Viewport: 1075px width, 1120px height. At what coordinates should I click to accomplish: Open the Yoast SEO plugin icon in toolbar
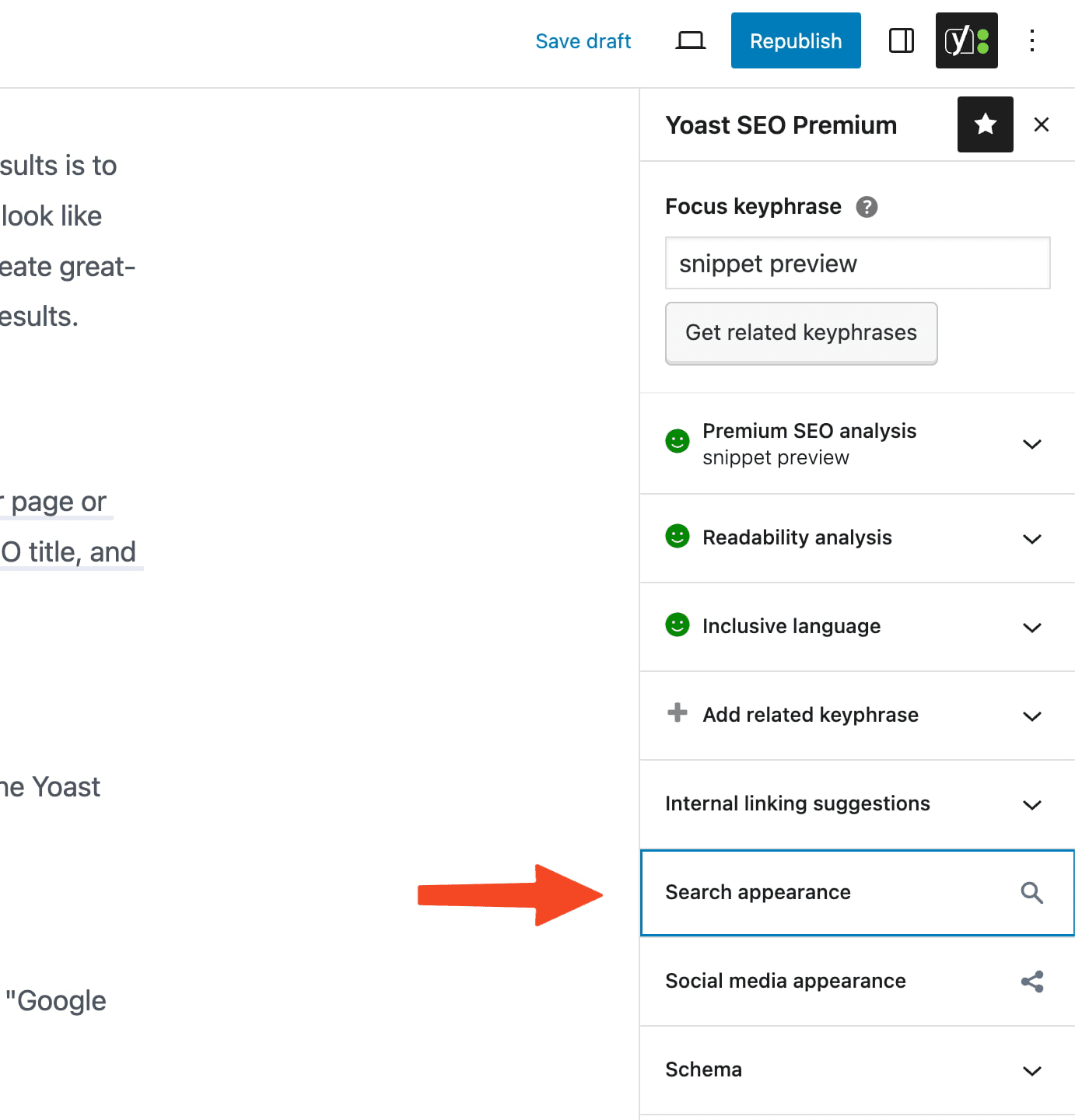[x=966, y=40]
